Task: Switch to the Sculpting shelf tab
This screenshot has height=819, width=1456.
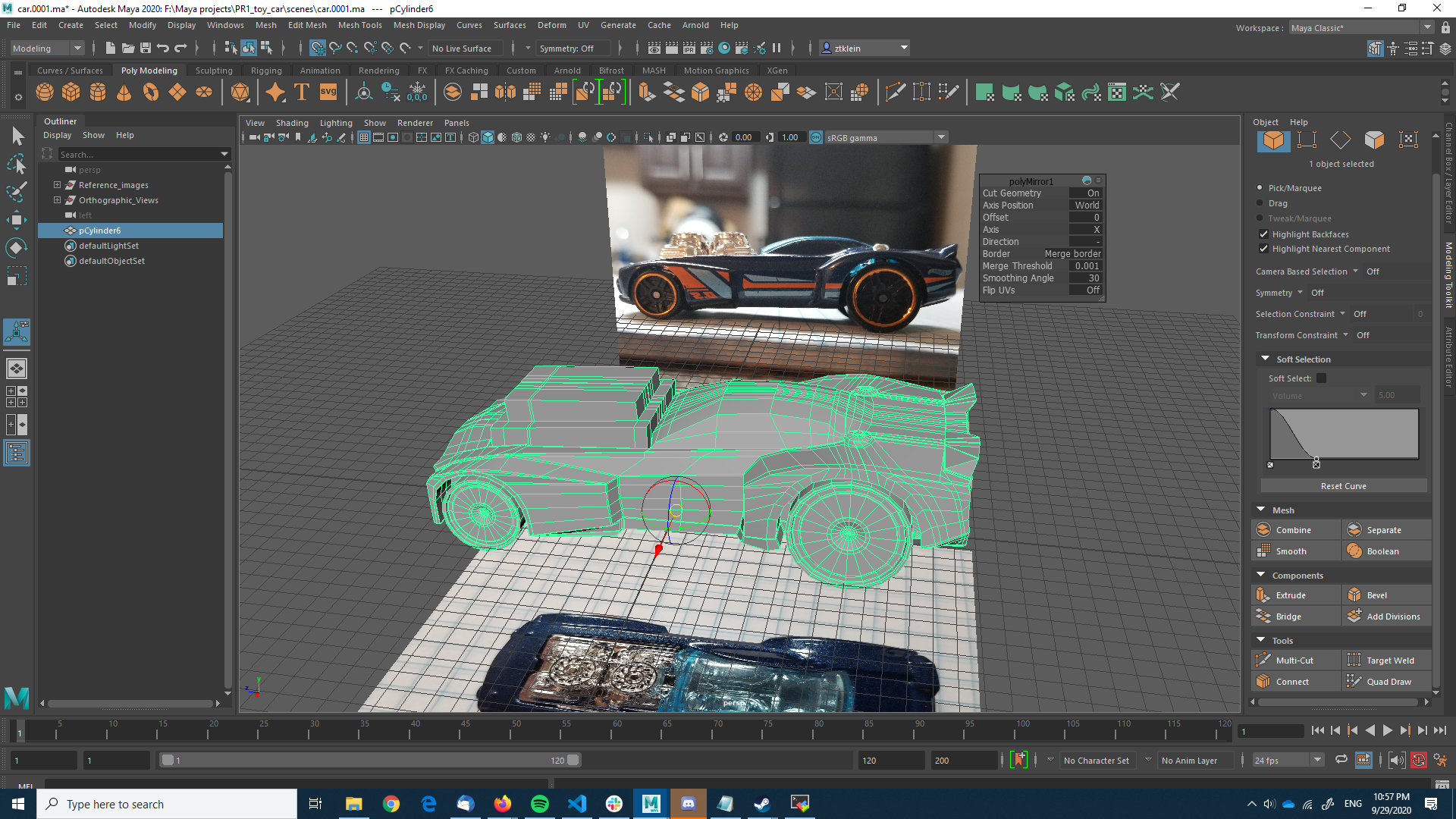Action: click(213, 70)
